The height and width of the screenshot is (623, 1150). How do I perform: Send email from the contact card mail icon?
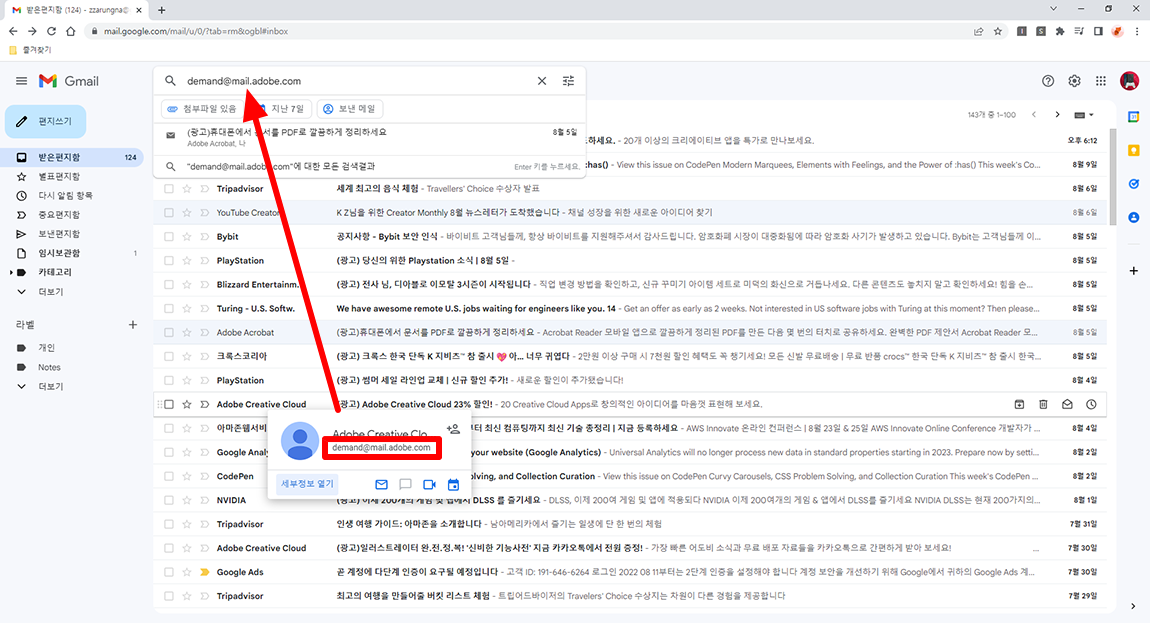tap(381, 484)
